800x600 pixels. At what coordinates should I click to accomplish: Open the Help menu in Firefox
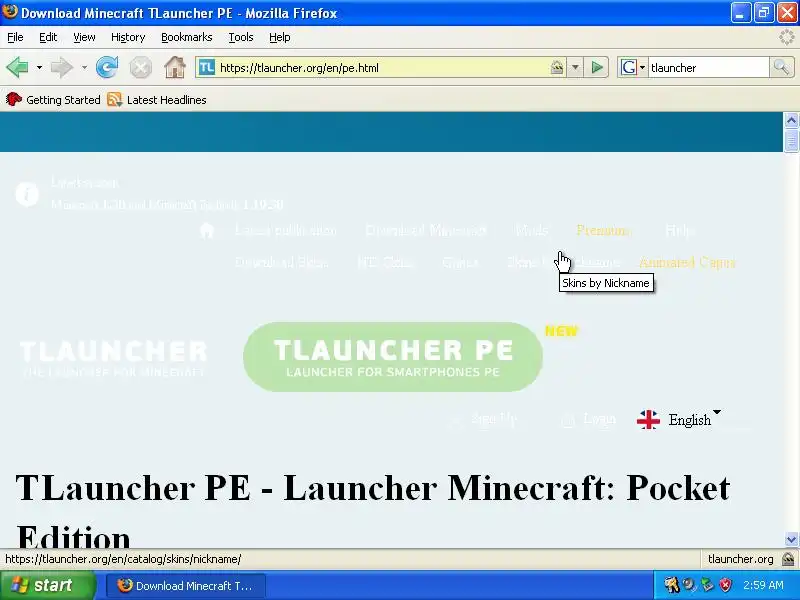280,37
